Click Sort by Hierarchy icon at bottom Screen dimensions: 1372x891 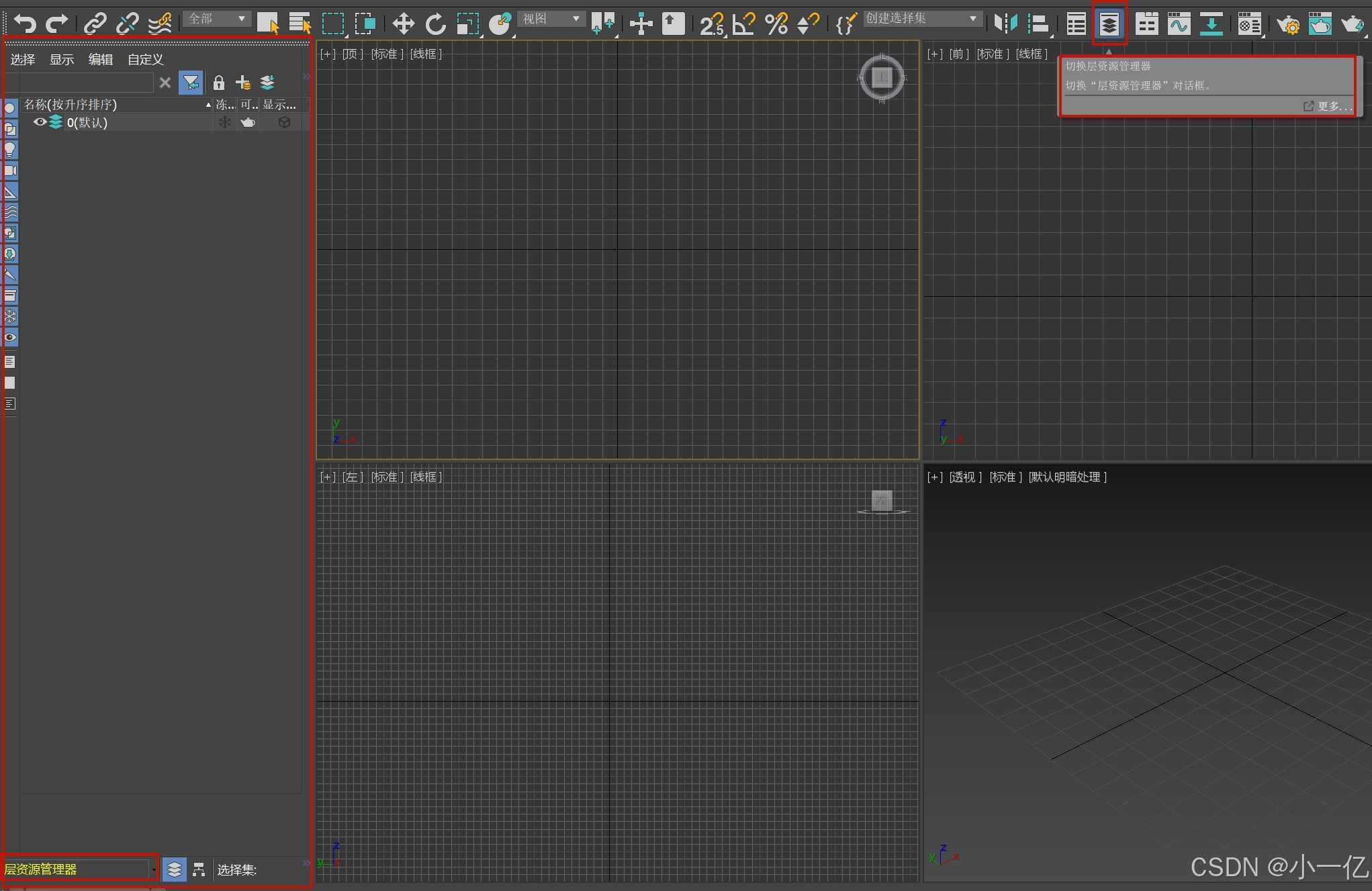pyautogui.click(x=199, y=870)
